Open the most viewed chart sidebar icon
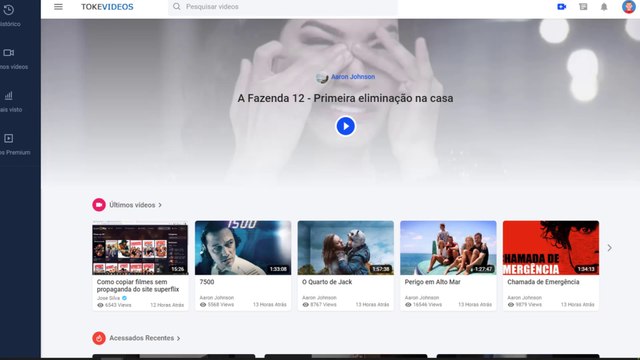This screenshot has width=640, height=360. 9,96
